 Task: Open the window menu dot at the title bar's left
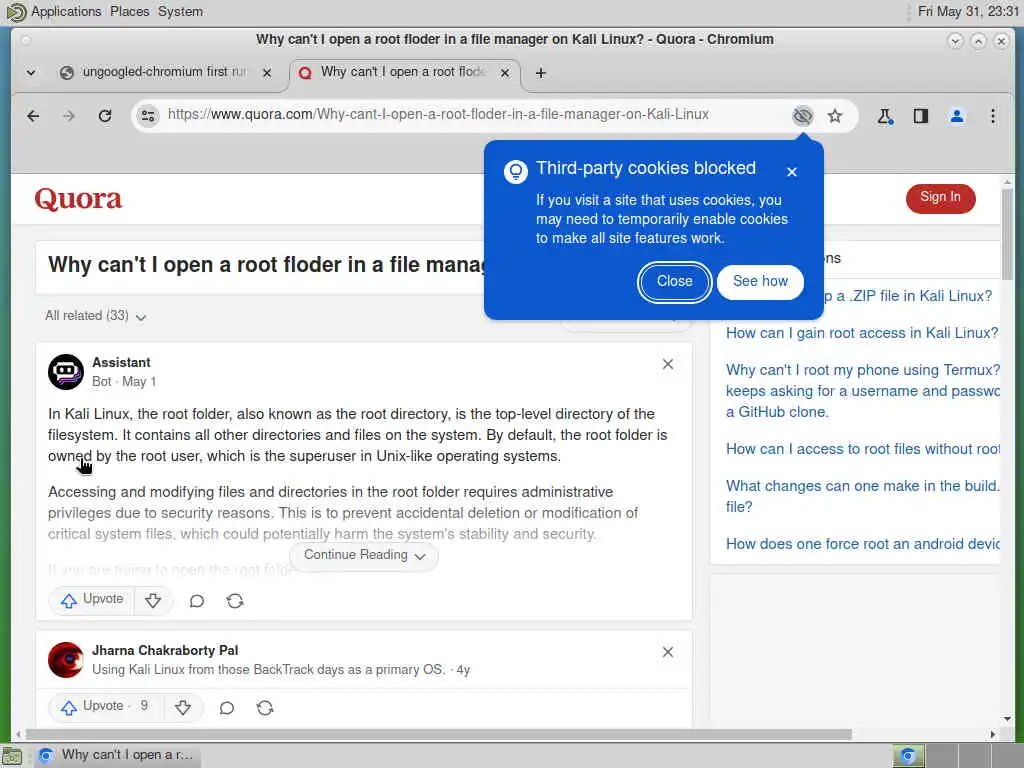pyautogui.click(x=25, y=40)
